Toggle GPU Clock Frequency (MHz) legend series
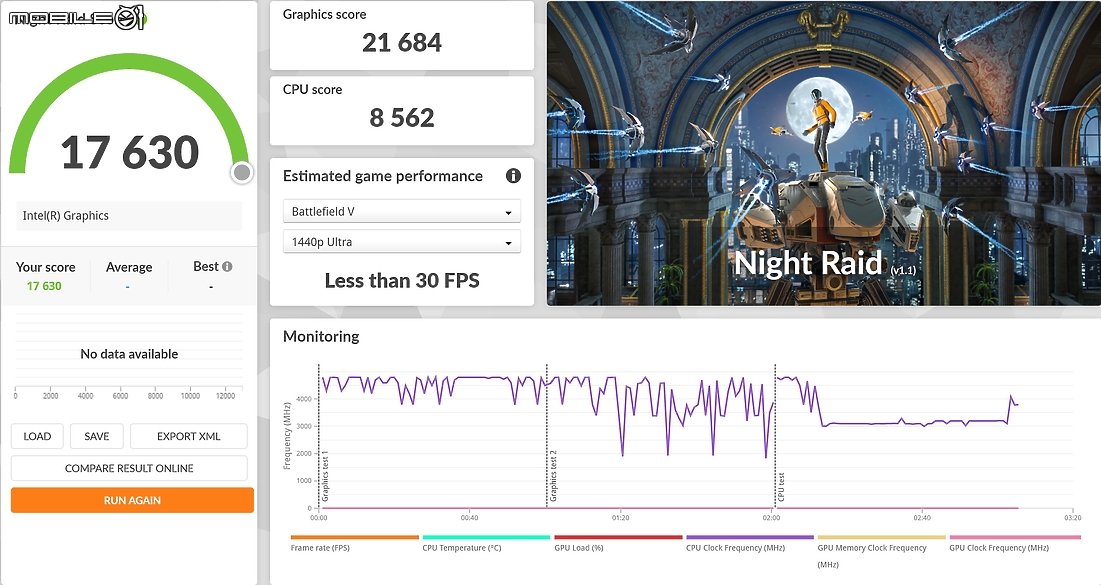The width and height of the screenshot is (1101, 585). tap(1014, 544)
